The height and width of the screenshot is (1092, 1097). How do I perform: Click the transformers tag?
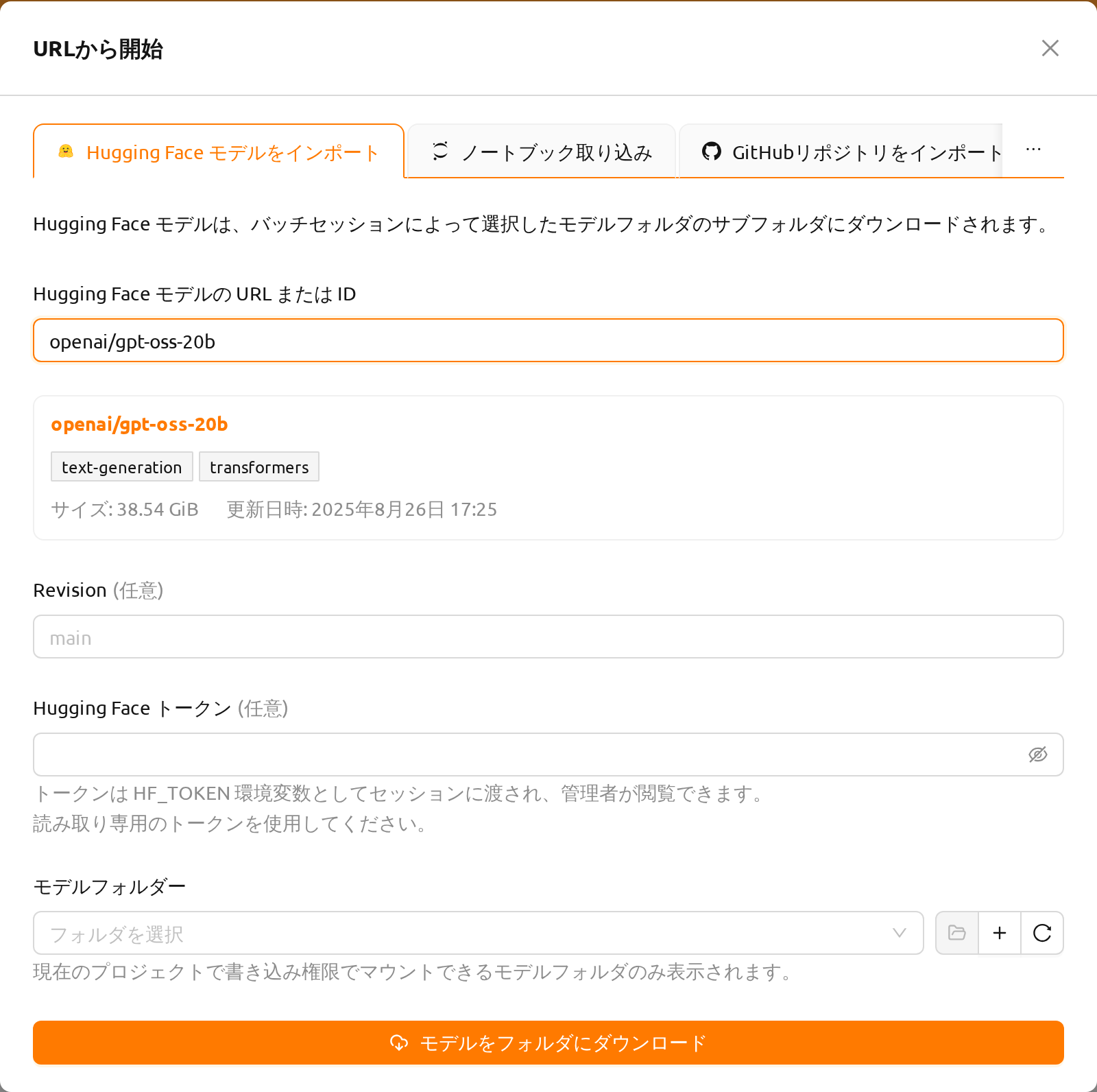(x=259, y=467)
